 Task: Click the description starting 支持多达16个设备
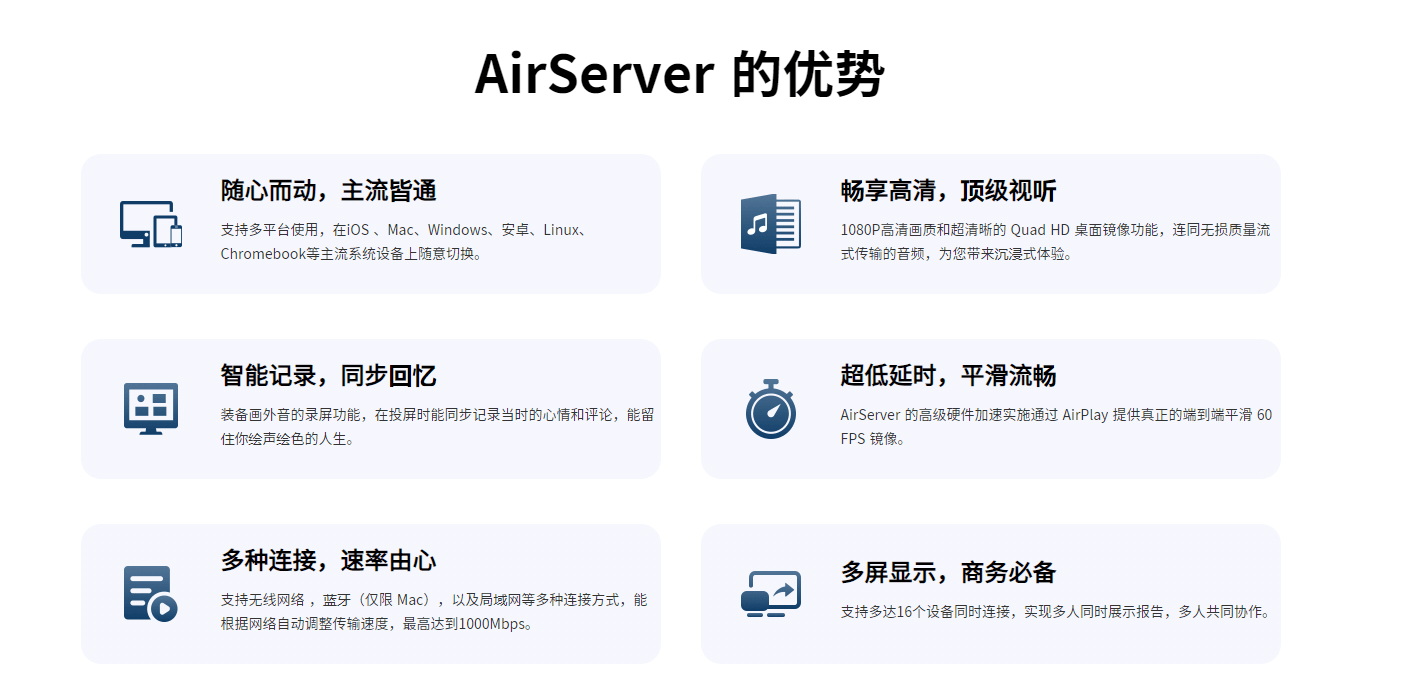point(1056,612)
